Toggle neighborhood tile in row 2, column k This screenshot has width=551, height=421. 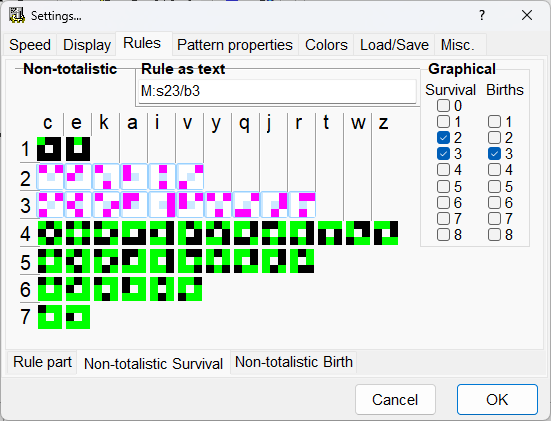(x=106, y=177)
